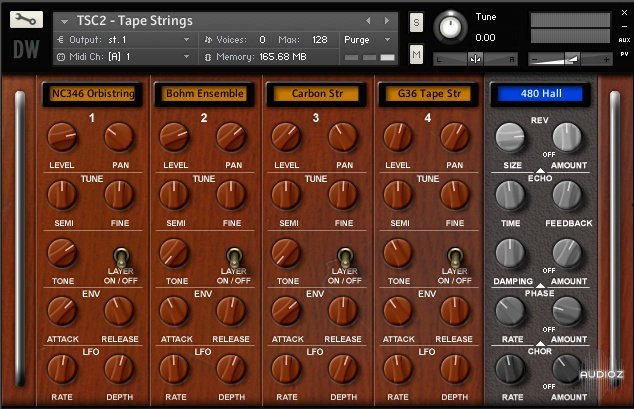Open the wrench instrument edit icon
This screenshot has width=634, height=409.
[26, 19]
